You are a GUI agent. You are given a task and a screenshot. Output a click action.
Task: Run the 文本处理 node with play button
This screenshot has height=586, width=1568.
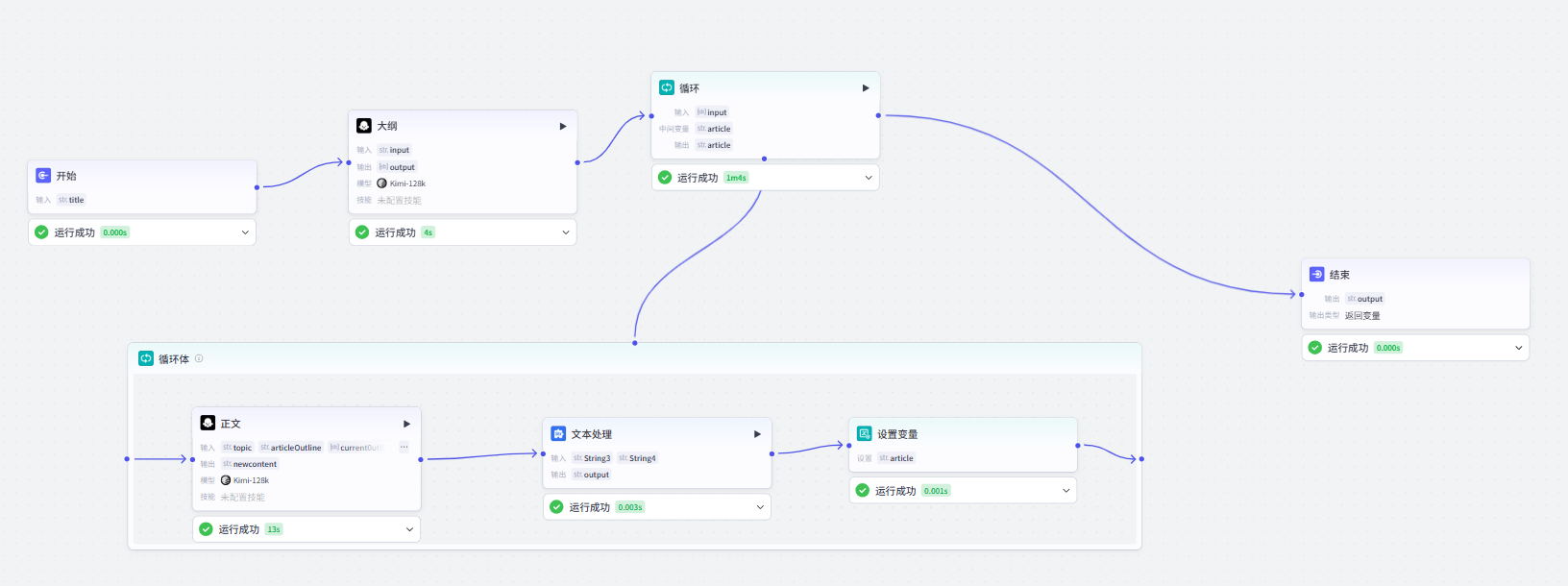click(x=757, y=434)
